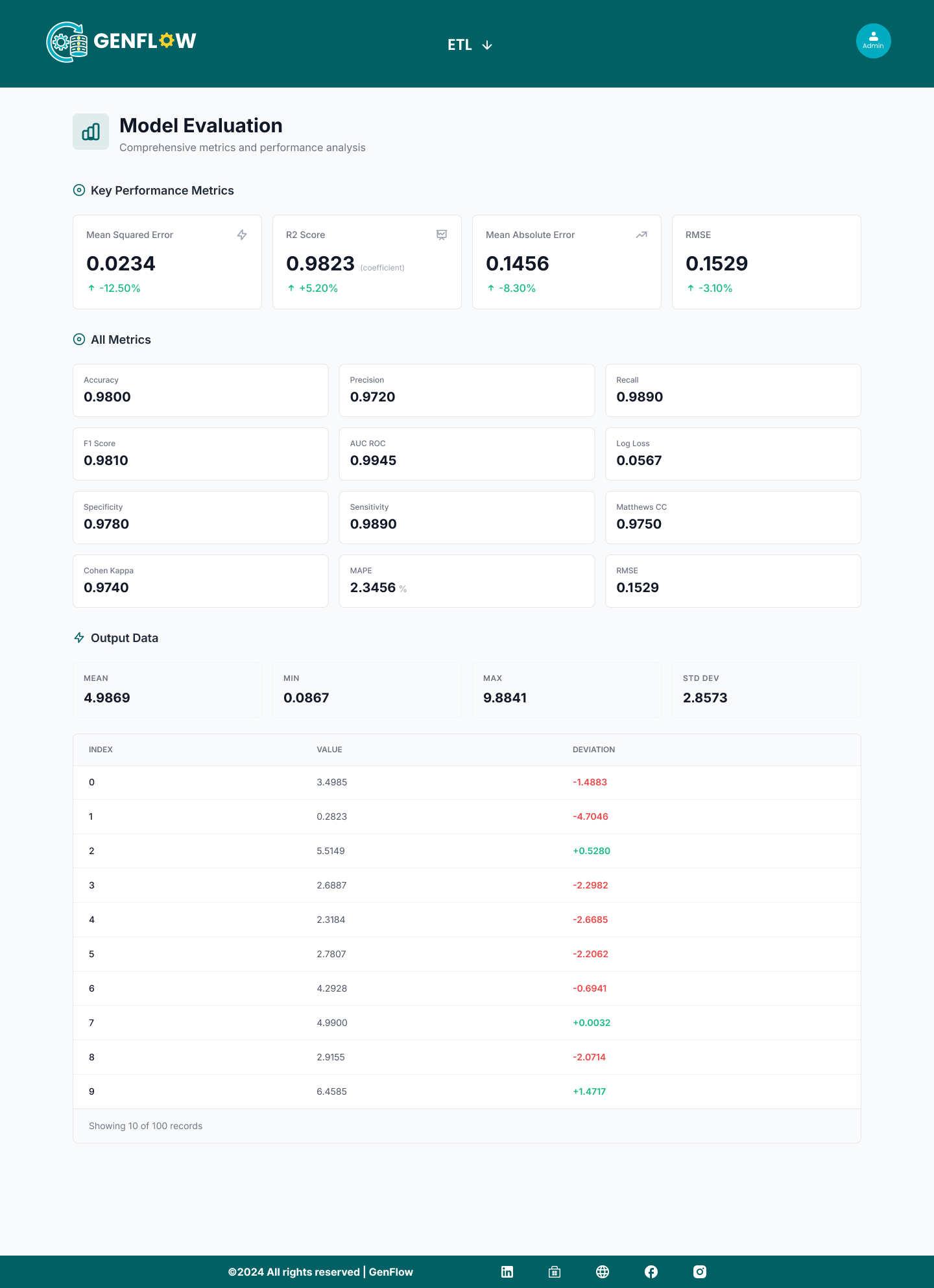Open the Instagram icon in the footer
The width and height of the screenshot is (934, 1288).
[x=700, y=1272]
